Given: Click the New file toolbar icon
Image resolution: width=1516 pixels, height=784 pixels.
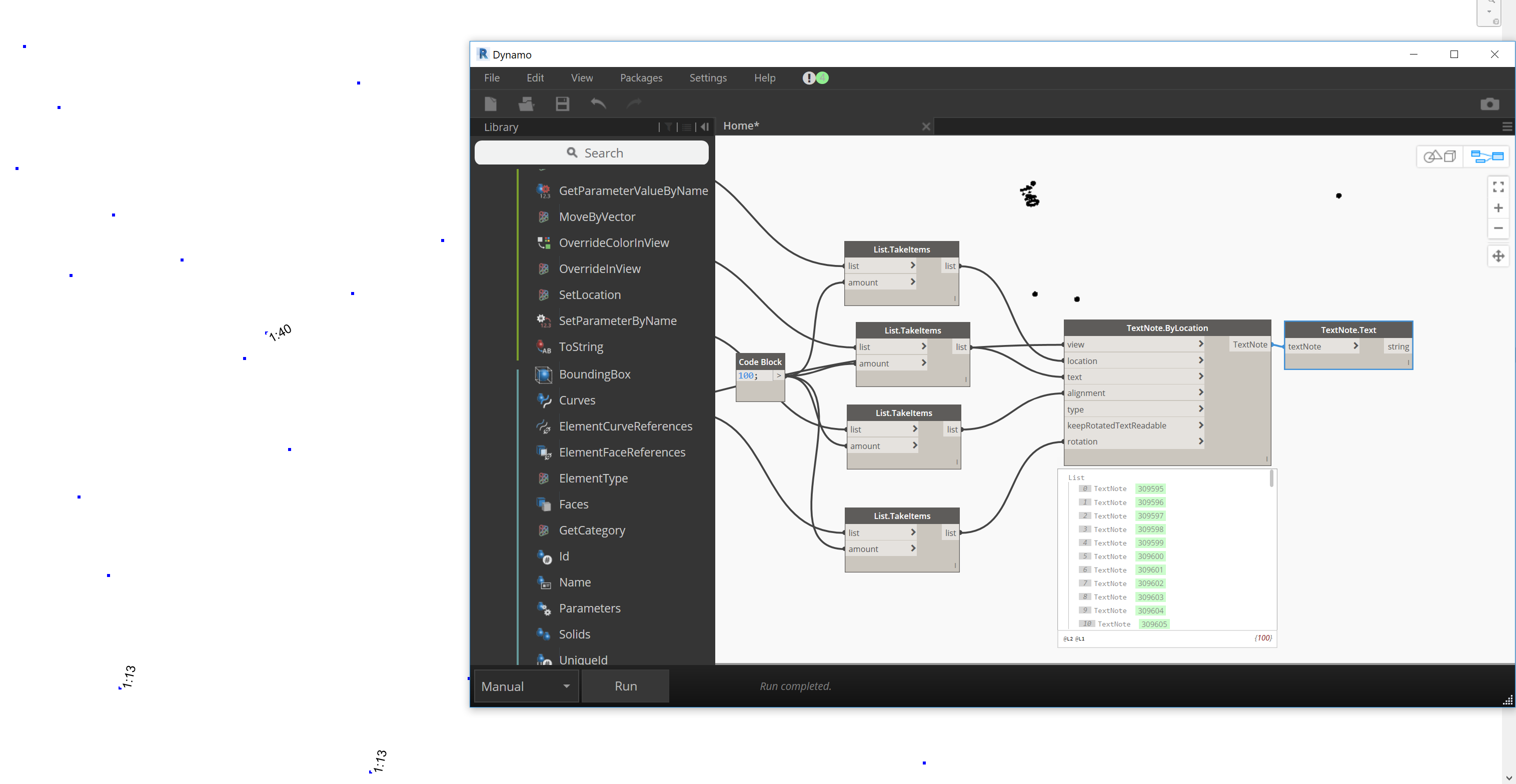Looking at the screenshot, I should point(490,104).
